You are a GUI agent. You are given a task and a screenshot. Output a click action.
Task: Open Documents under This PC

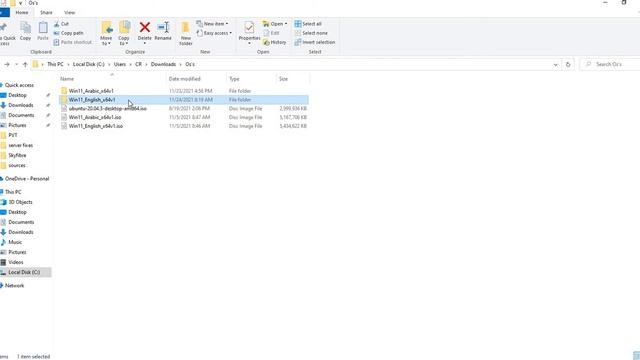[21, 222]
